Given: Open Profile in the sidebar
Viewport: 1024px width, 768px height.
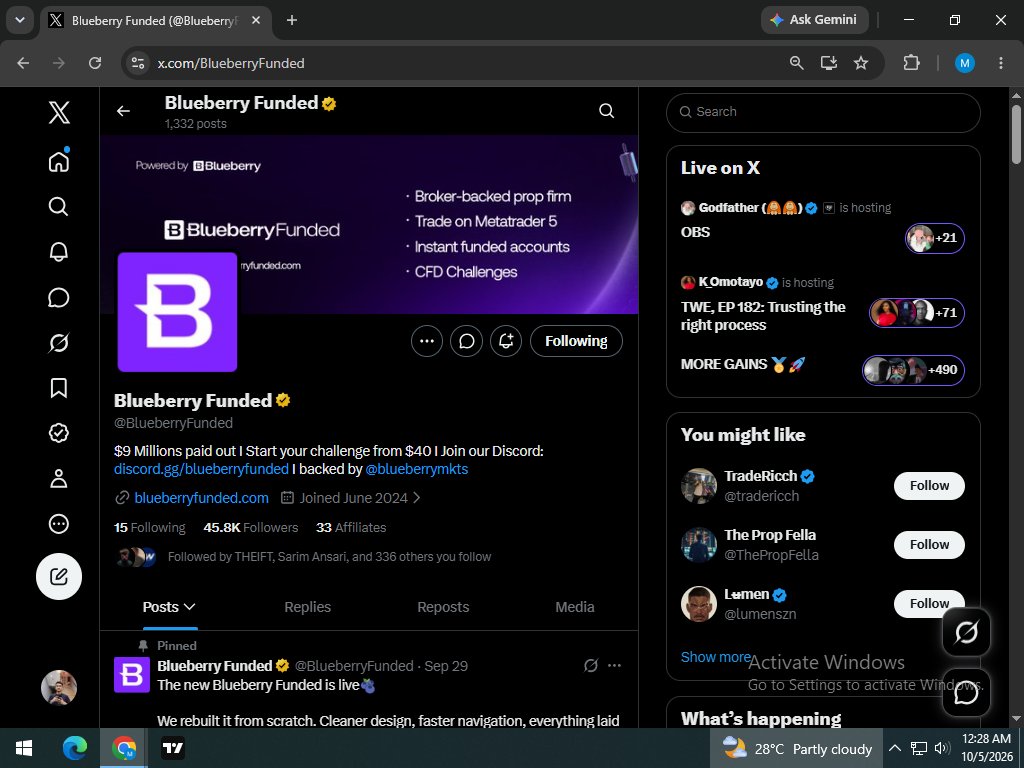Looking at the screenshot, I should (x=59, y=478).
